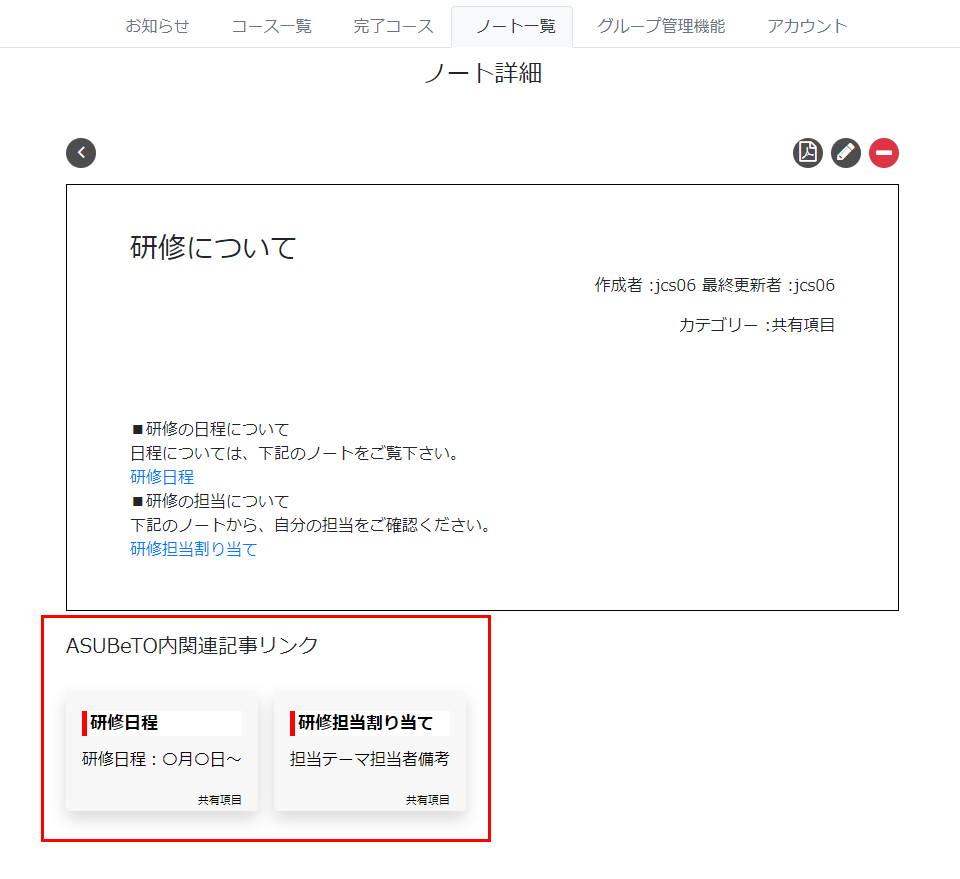Open the 研修担当割り当て related article card title

pos(366,723)
